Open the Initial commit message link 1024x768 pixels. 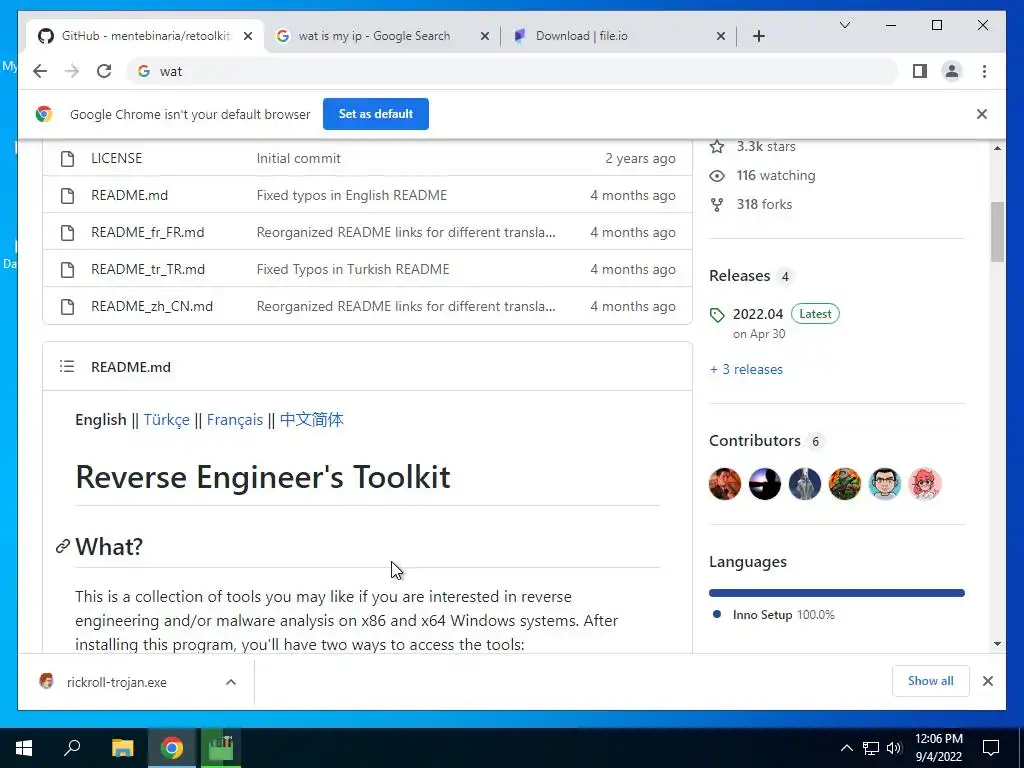(x=298, y=158)
